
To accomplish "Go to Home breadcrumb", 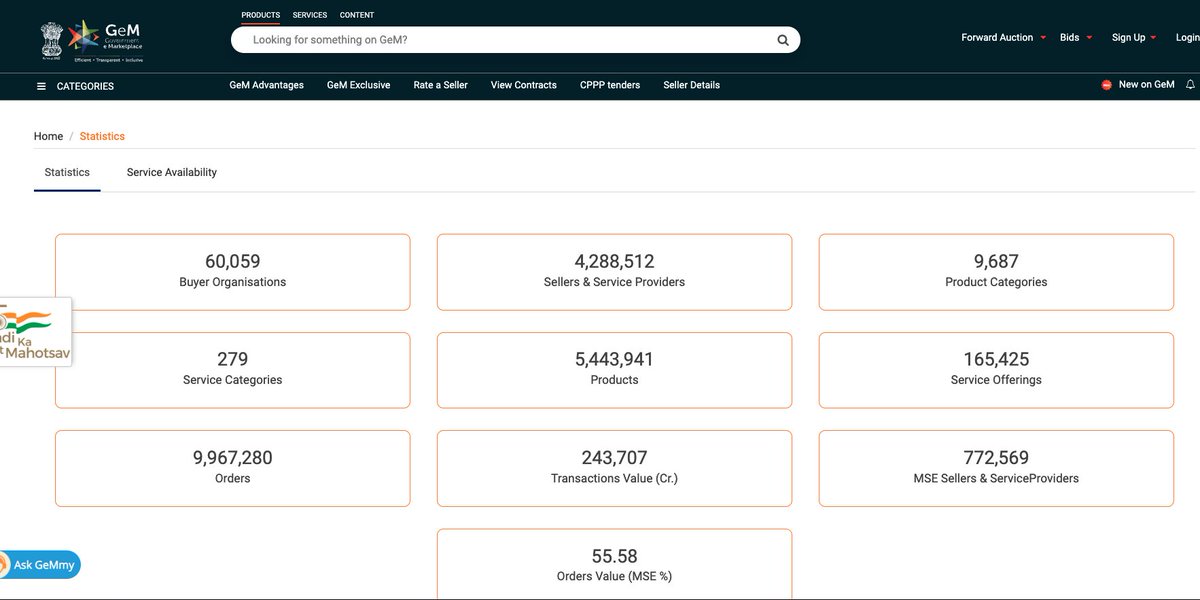I will (48, 136).
